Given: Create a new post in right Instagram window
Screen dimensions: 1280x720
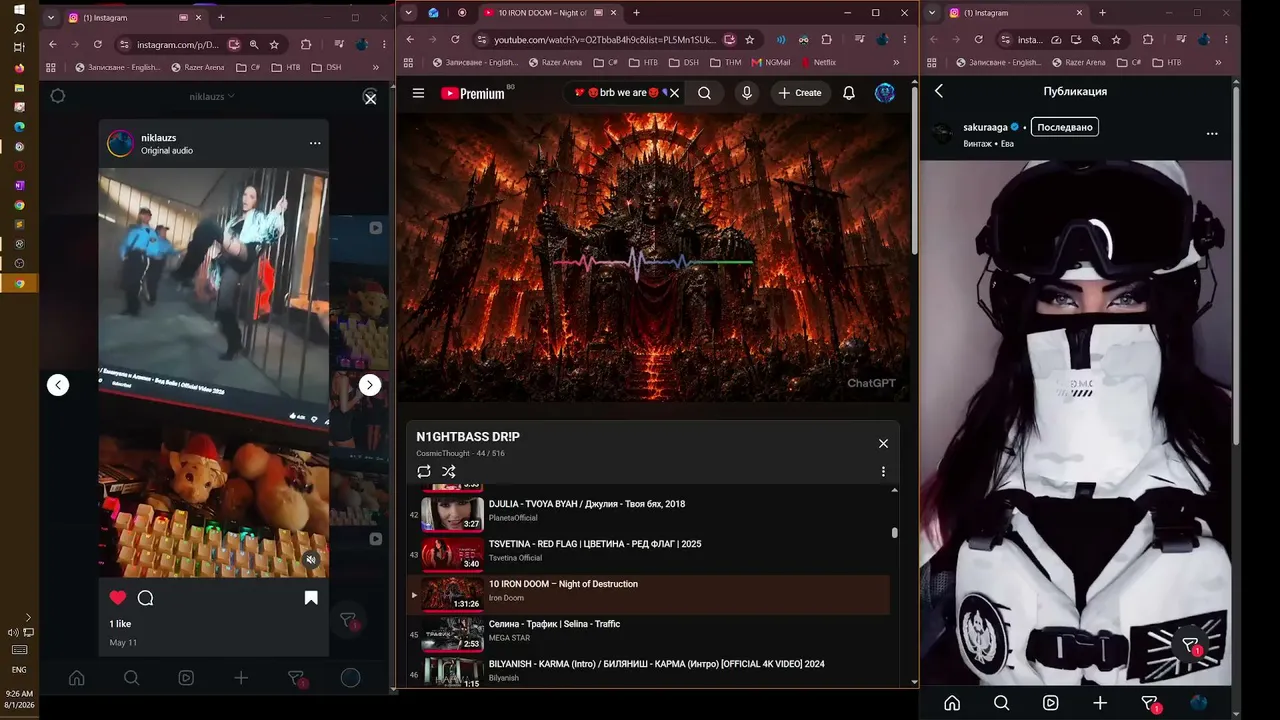Looking at the screenshot, I should tap(1100, 703).
